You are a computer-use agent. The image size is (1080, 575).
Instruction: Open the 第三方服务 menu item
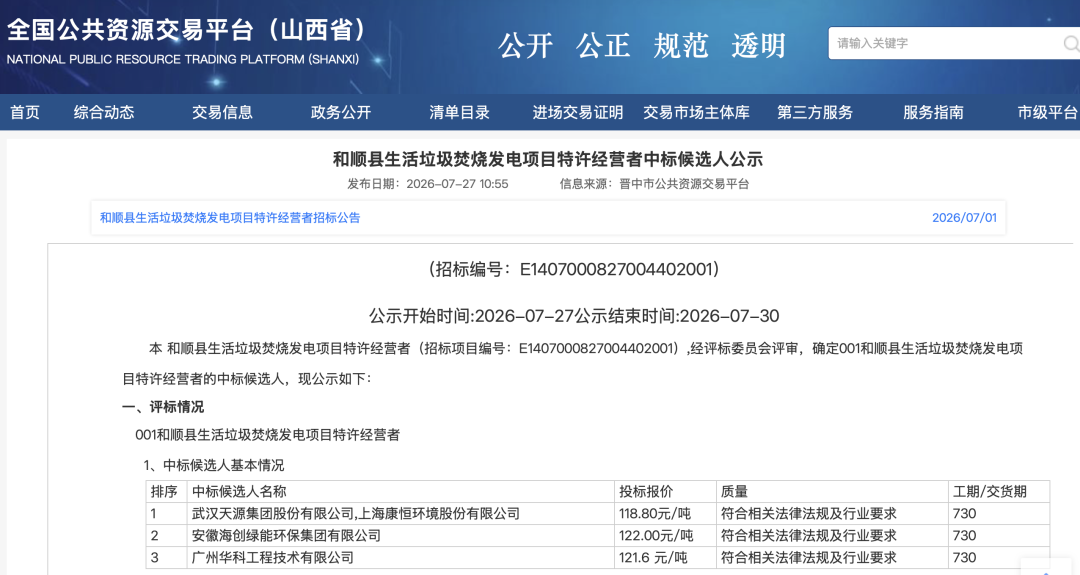pyautogui.click(x=815, y=112)
